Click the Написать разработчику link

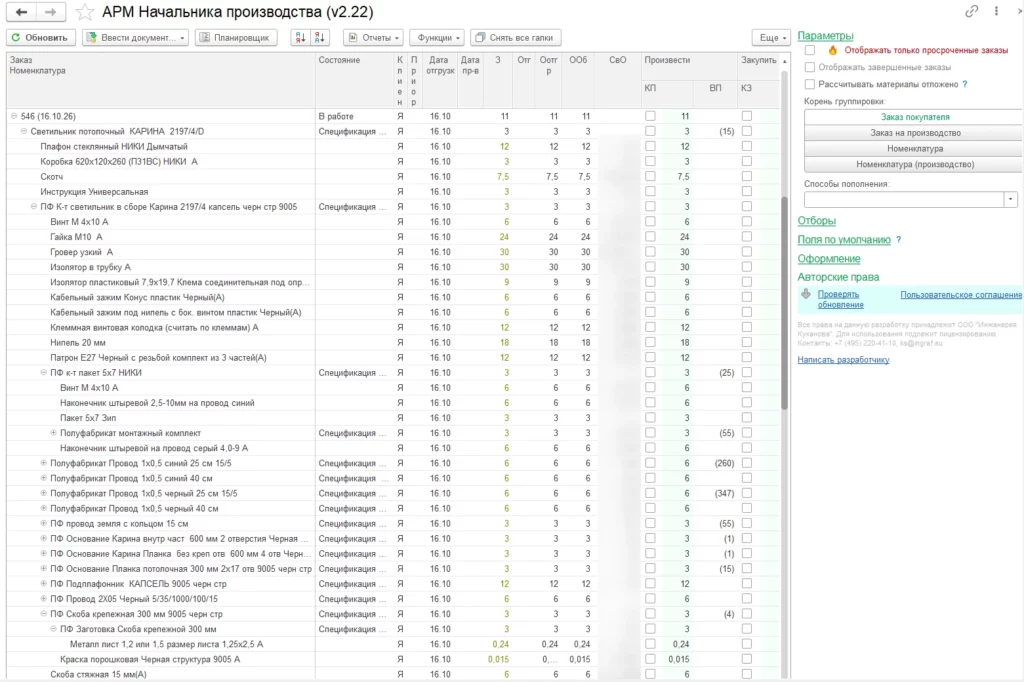pyautogui.click(x=843, y=360)
